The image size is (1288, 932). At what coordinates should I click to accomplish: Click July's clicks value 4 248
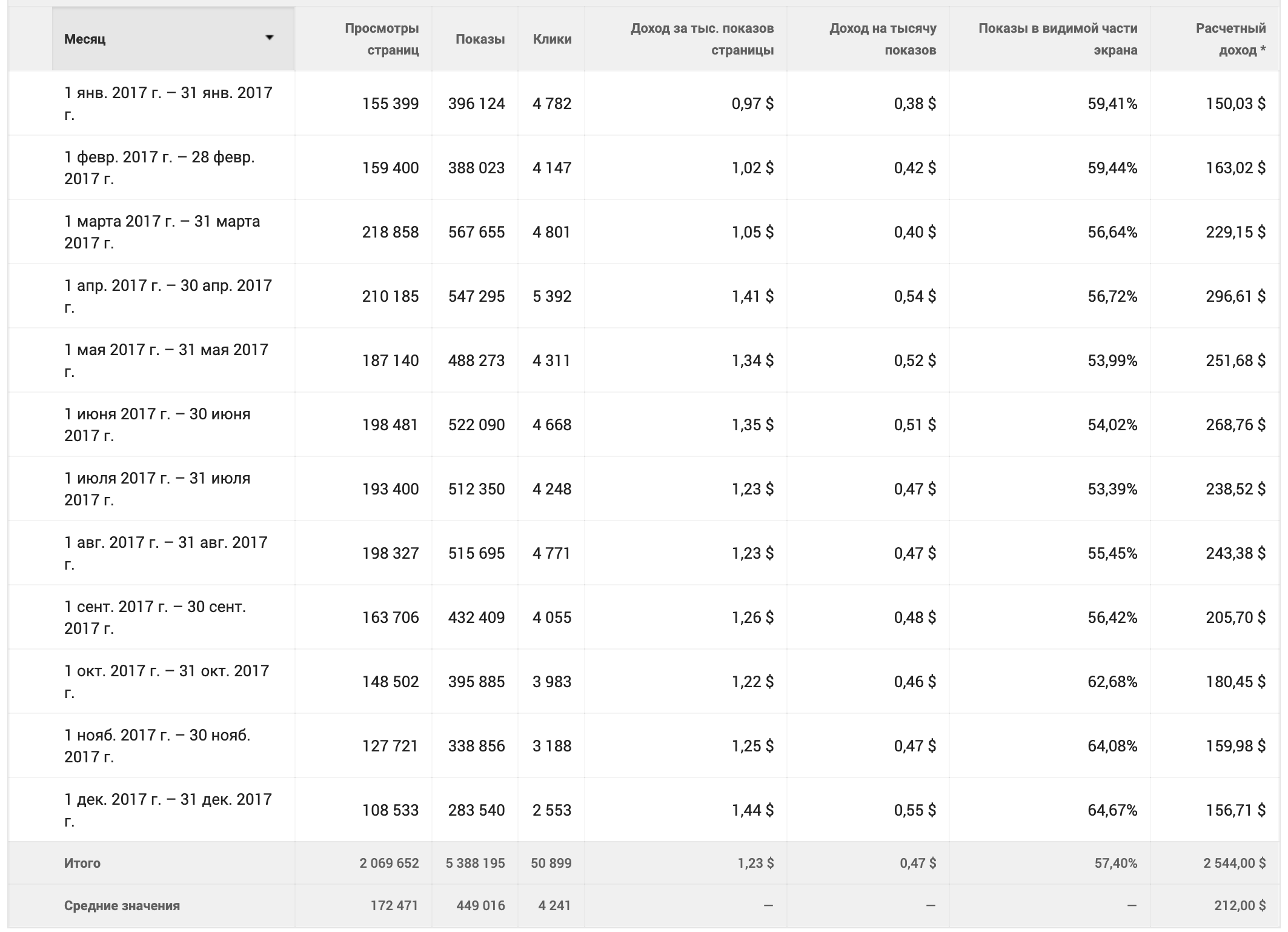551,489
